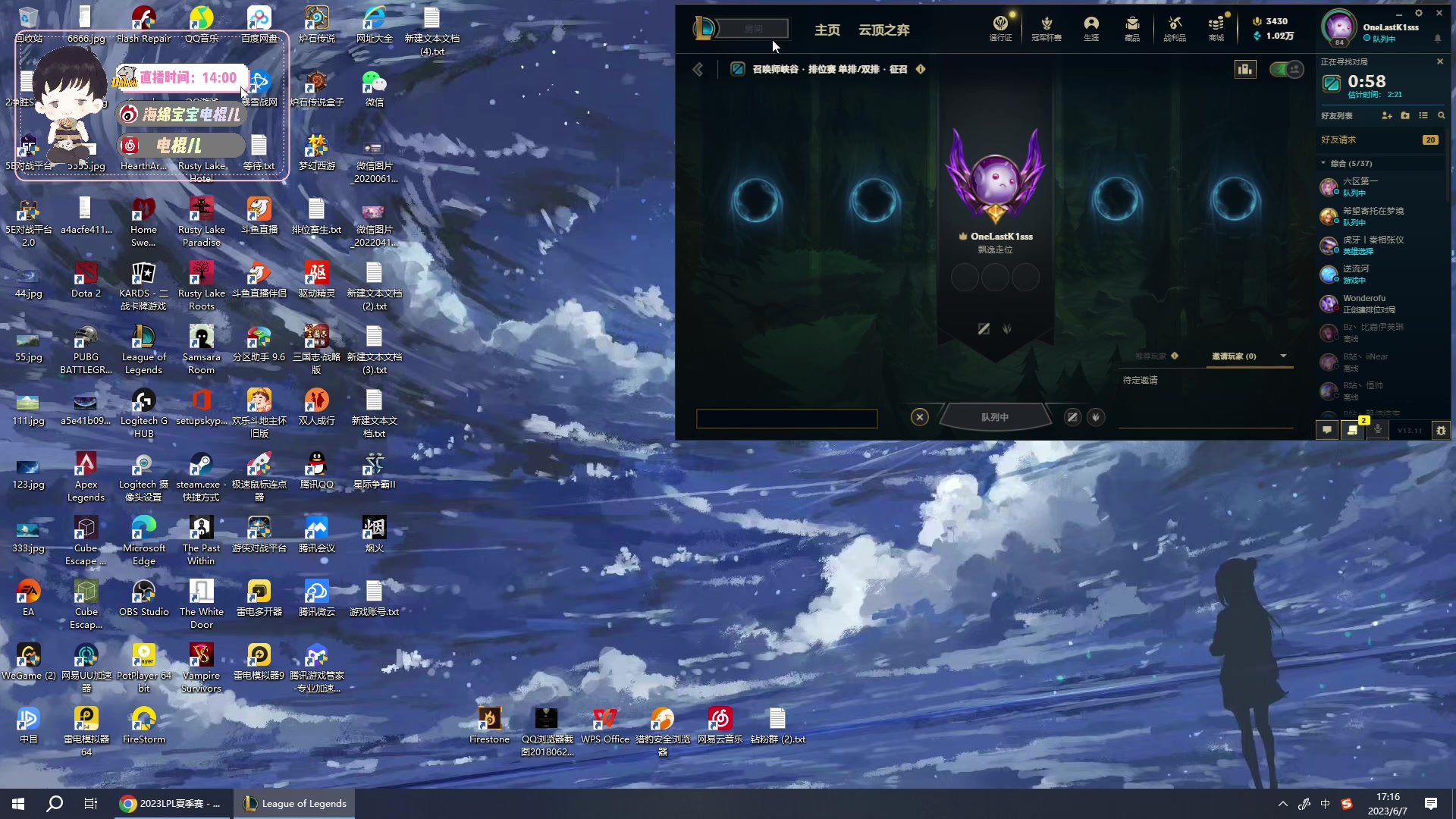Select the 邀请玩家 (0) tab

[x=1234, y=356]
